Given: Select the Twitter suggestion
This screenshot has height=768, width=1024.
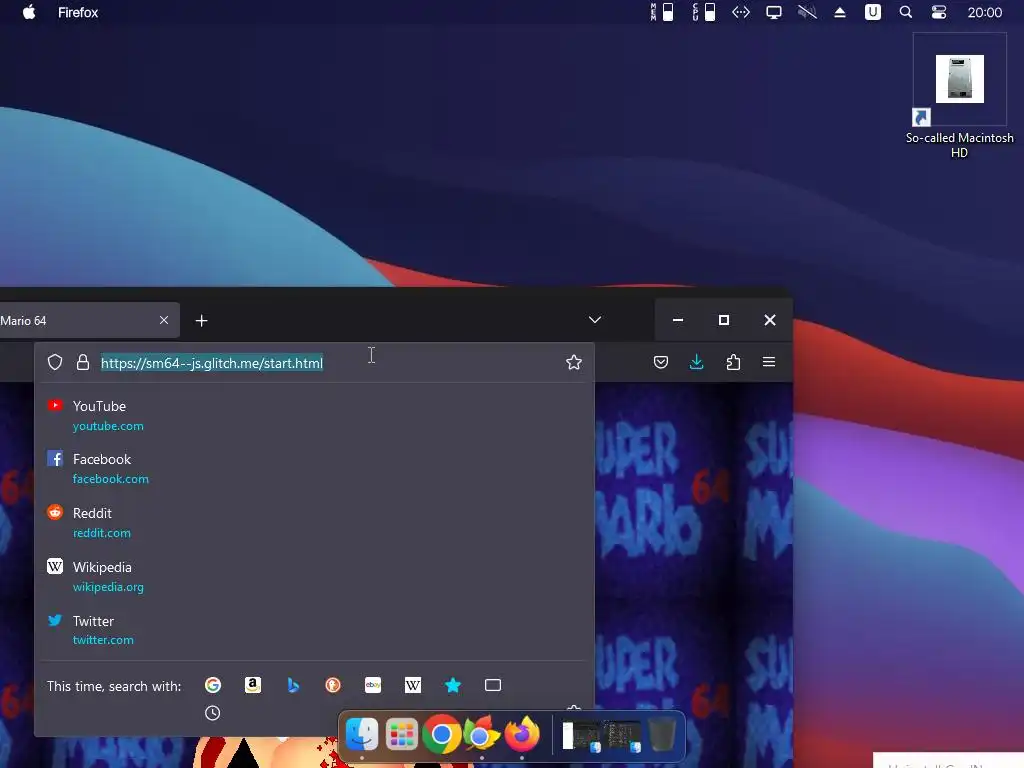Looking at the screenshot, I should point(314,630).
